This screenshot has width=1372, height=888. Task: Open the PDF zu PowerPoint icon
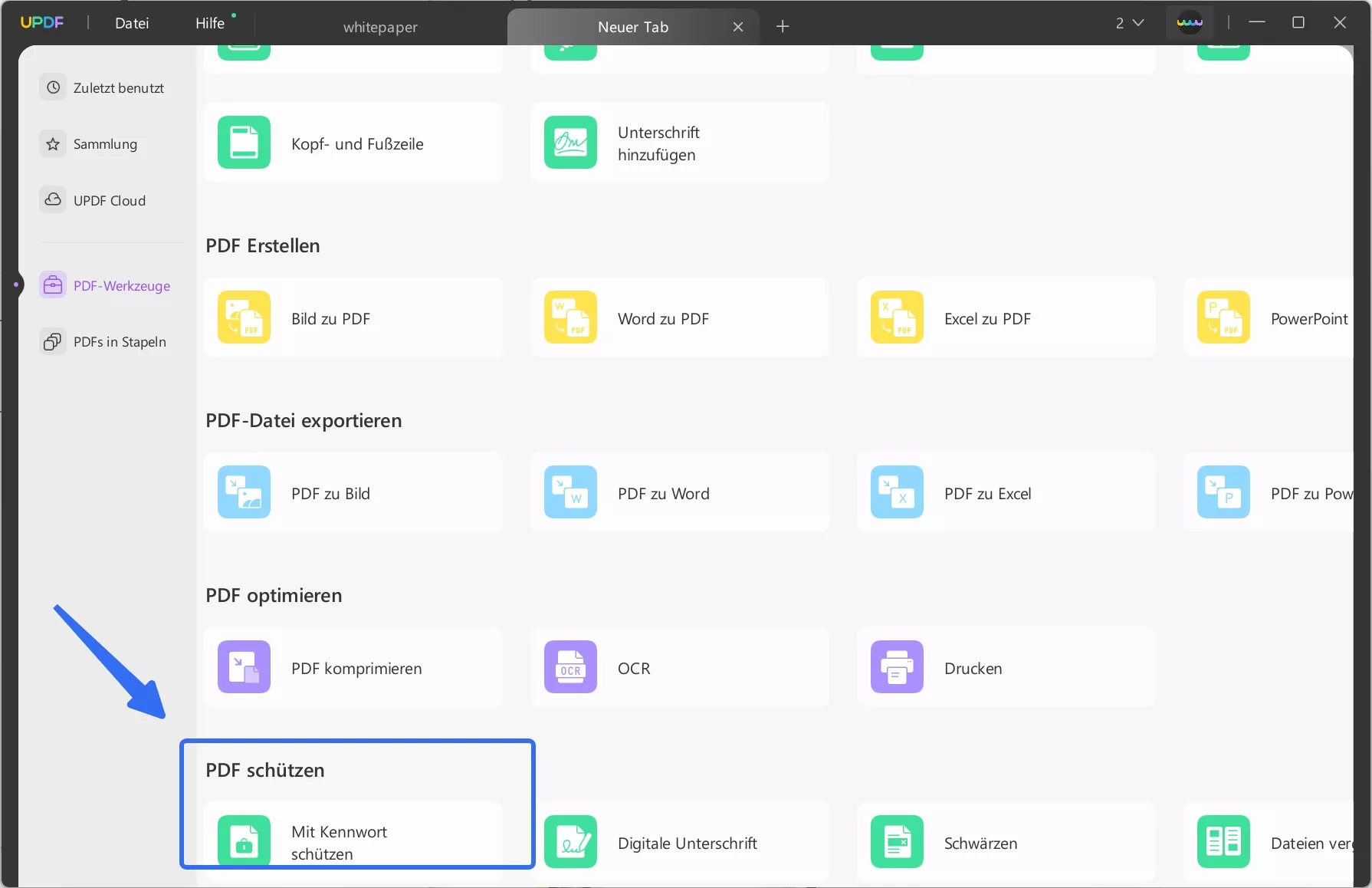pos(1223,492)
